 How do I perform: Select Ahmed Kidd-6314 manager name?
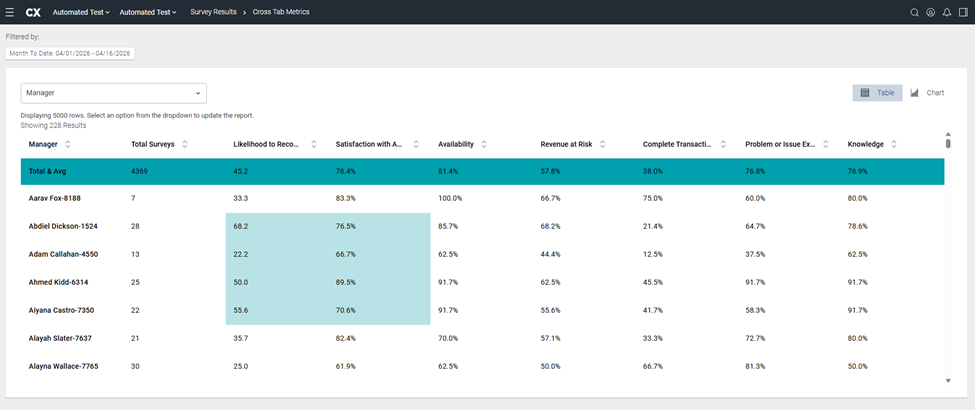[58, 282]
